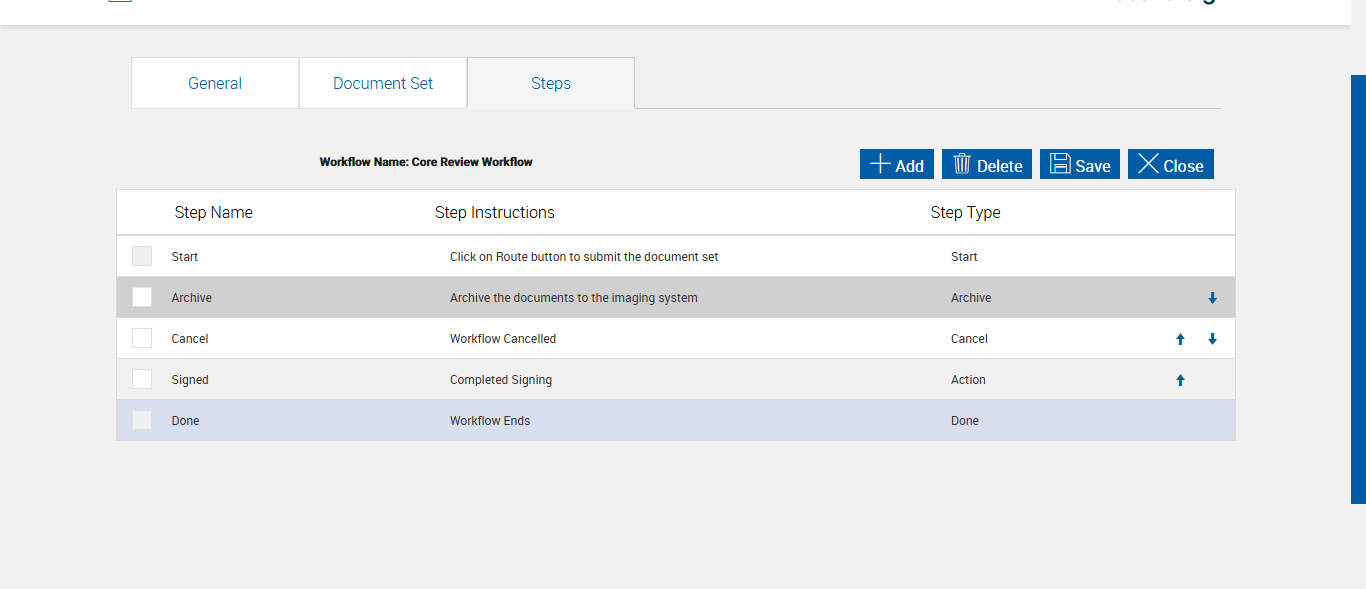Screen dimensions: 1366x589
Task: Open the Document Set tab
Action: [x=383, y=83]
